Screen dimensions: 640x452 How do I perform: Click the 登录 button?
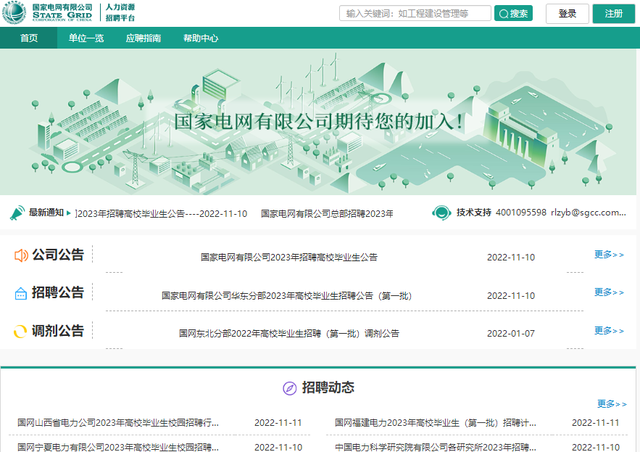point(567,13)
